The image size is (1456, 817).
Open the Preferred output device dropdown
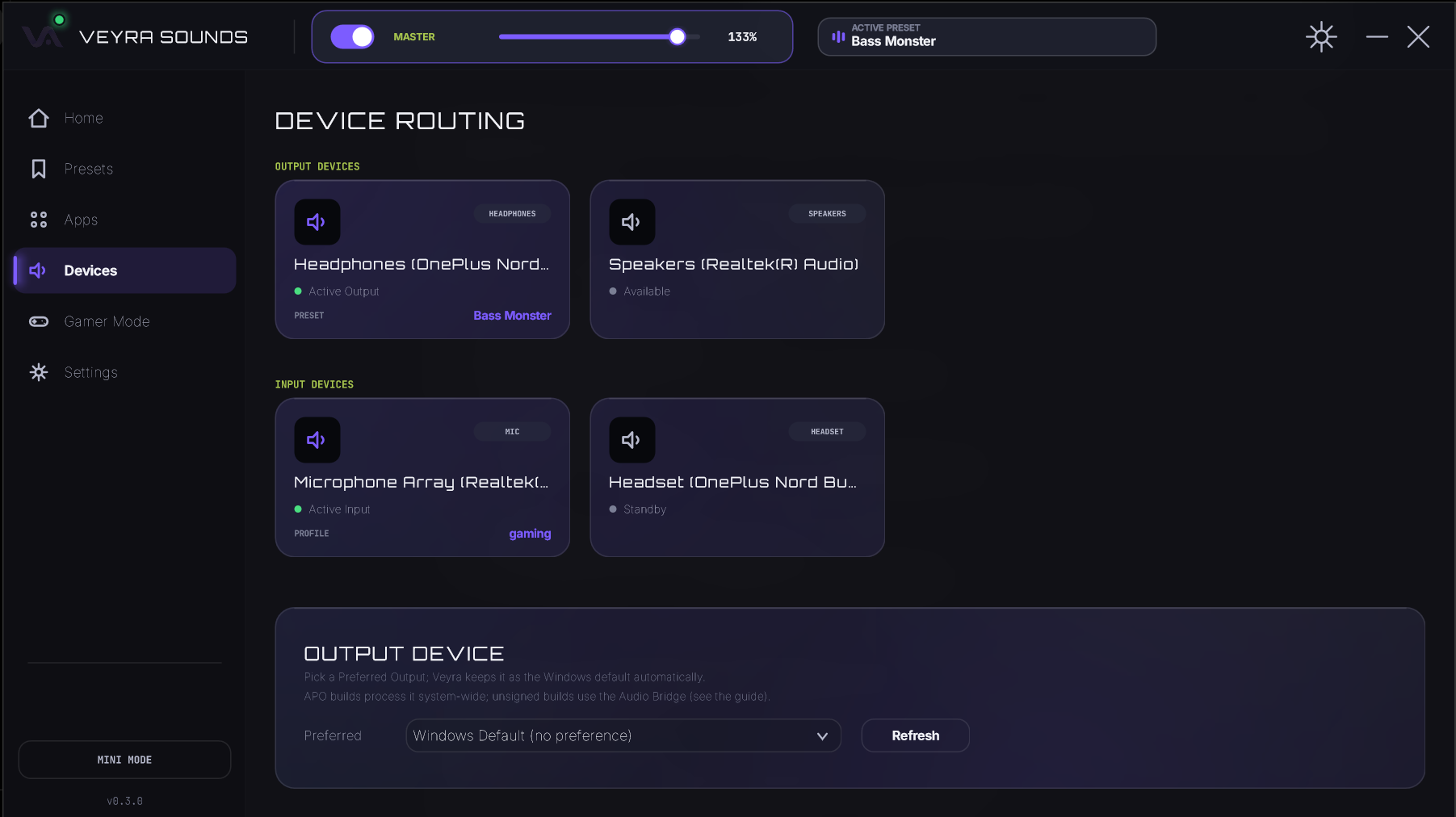[x=623, y=735]
